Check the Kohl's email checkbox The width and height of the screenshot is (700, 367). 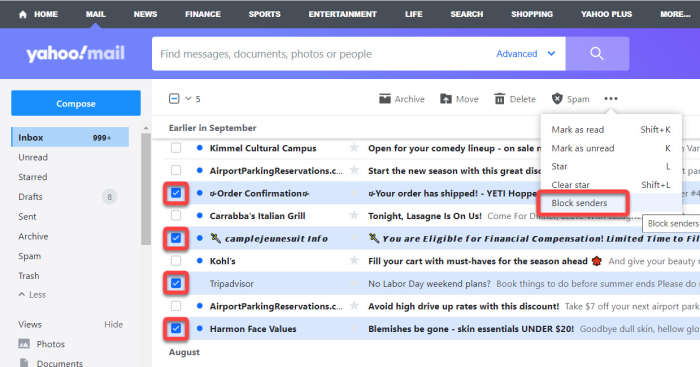coord(176,261)
